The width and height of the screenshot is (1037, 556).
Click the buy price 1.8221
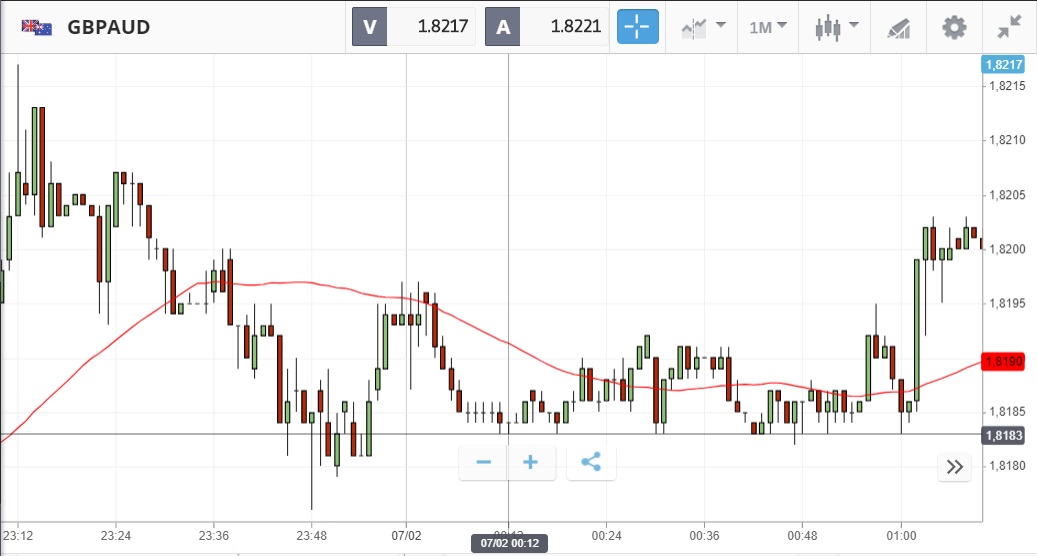click(x=575, y=26)
